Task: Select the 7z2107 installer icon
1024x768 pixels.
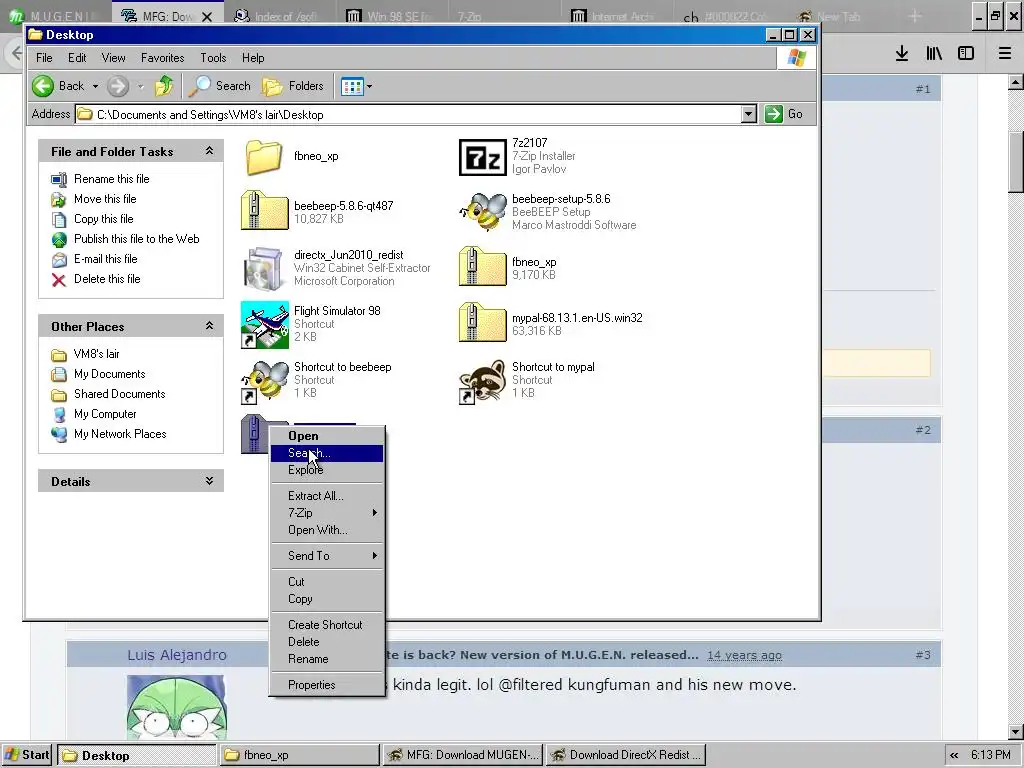Action: click(x=483, y=157)
